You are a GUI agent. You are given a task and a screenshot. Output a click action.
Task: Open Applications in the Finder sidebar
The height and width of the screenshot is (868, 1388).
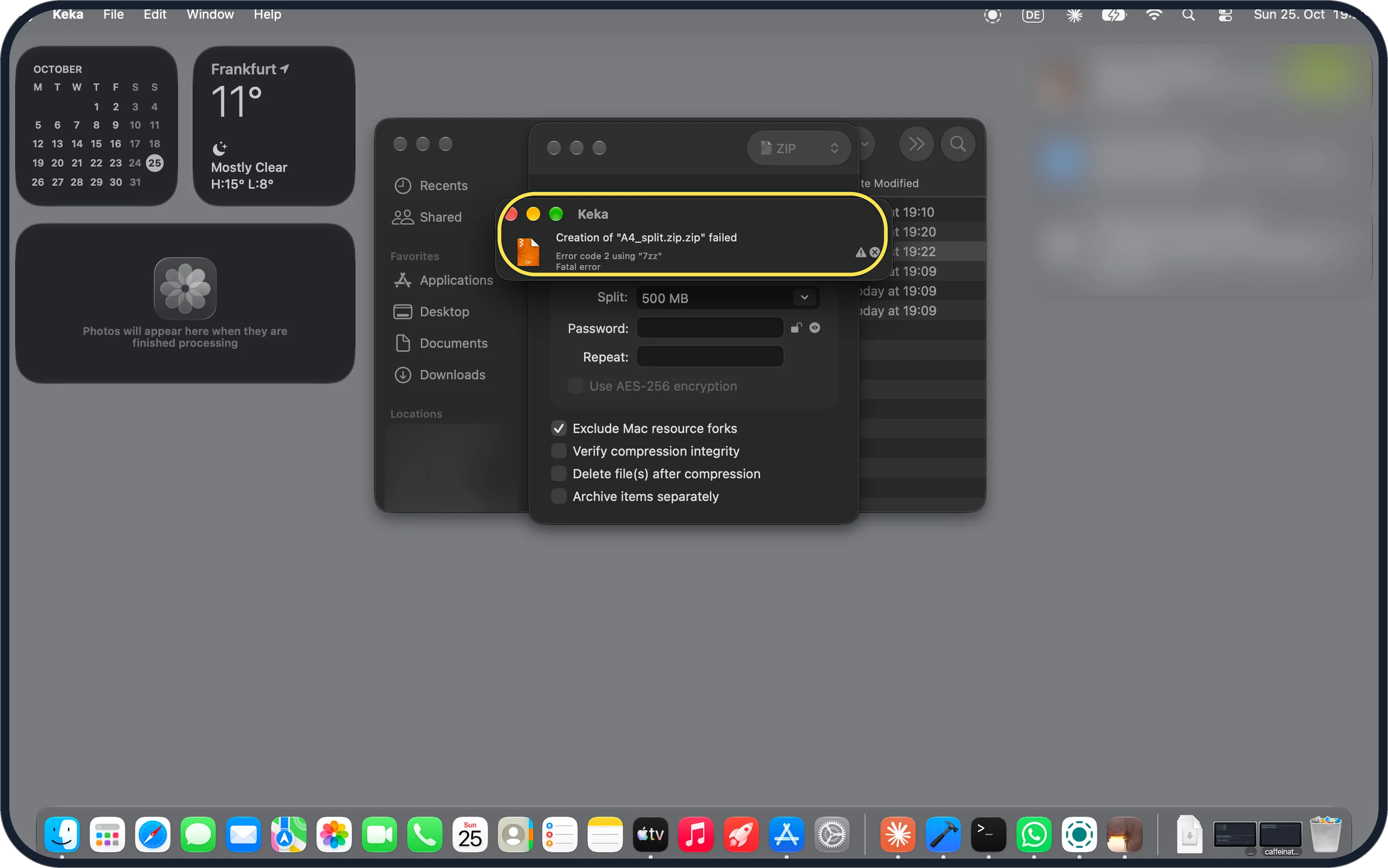click(x=443, y=280)
